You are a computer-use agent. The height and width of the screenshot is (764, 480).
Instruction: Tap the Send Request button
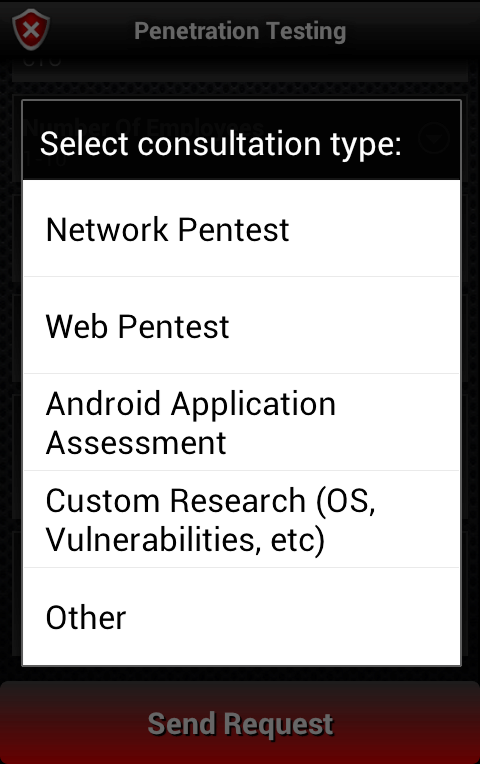coord(240,723)
